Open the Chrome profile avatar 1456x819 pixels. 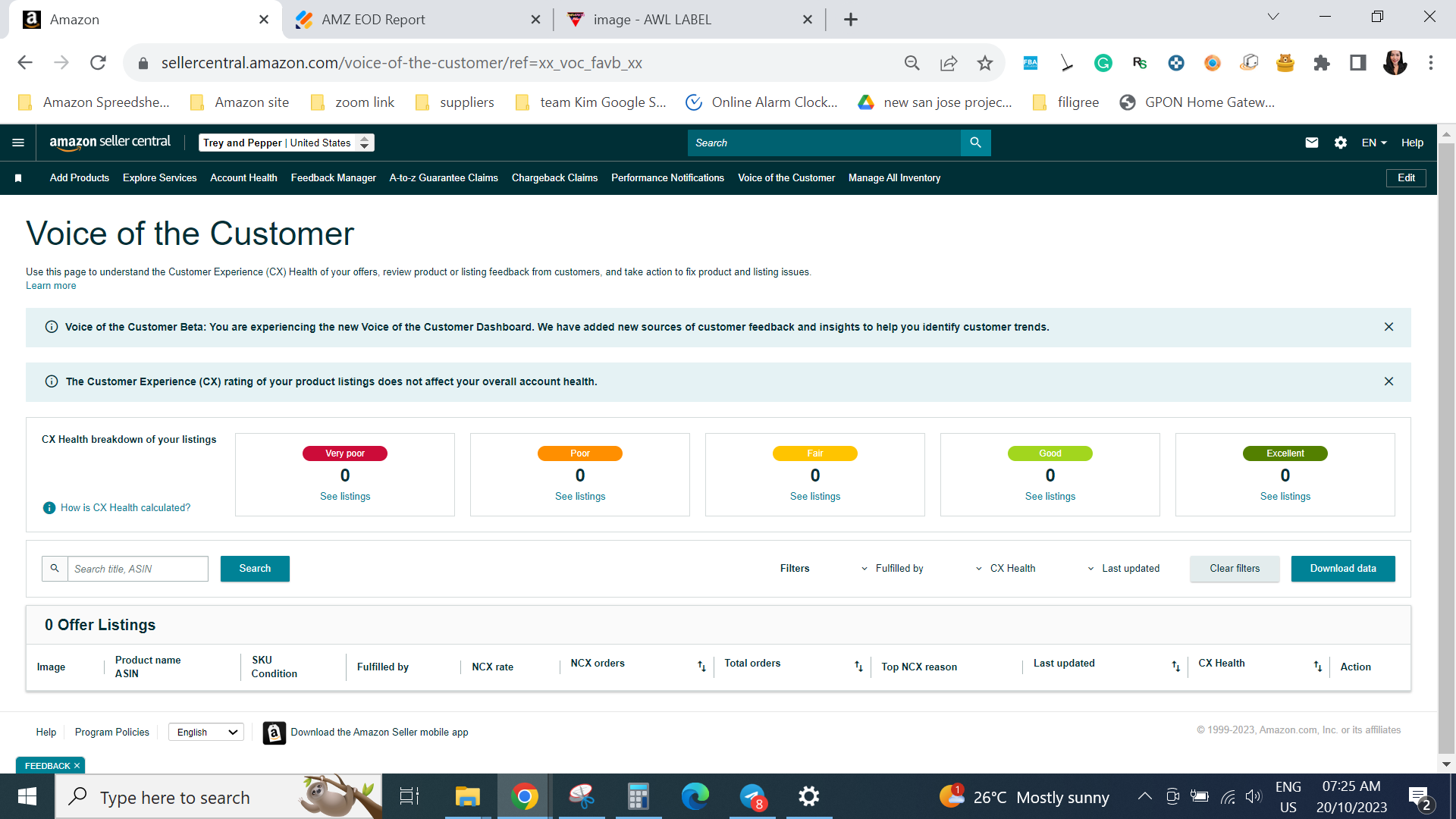[1395, 63]
